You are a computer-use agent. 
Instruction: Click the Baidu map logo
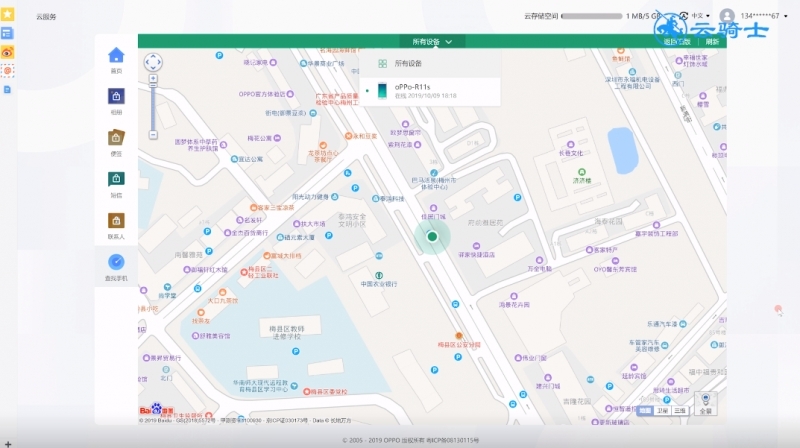coord(156,410)
